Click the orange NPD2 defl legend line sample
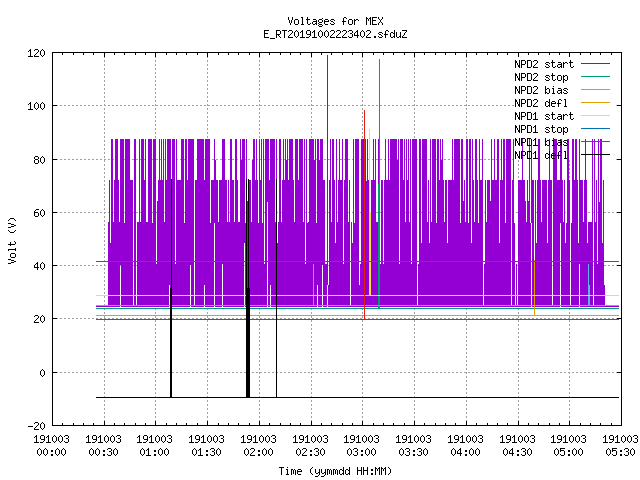 [596, 103]
